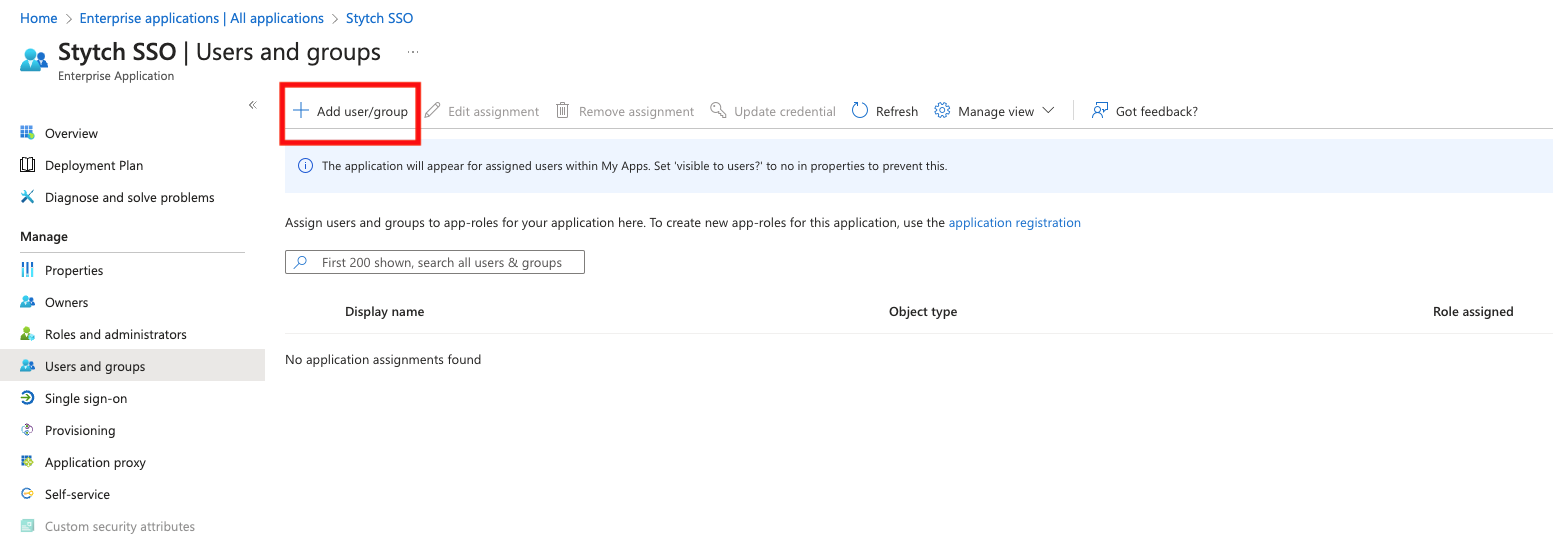Viewport: 1553px width, 544px height.
Task: Click Remove assignment label
Action: [x=636, y=111]
